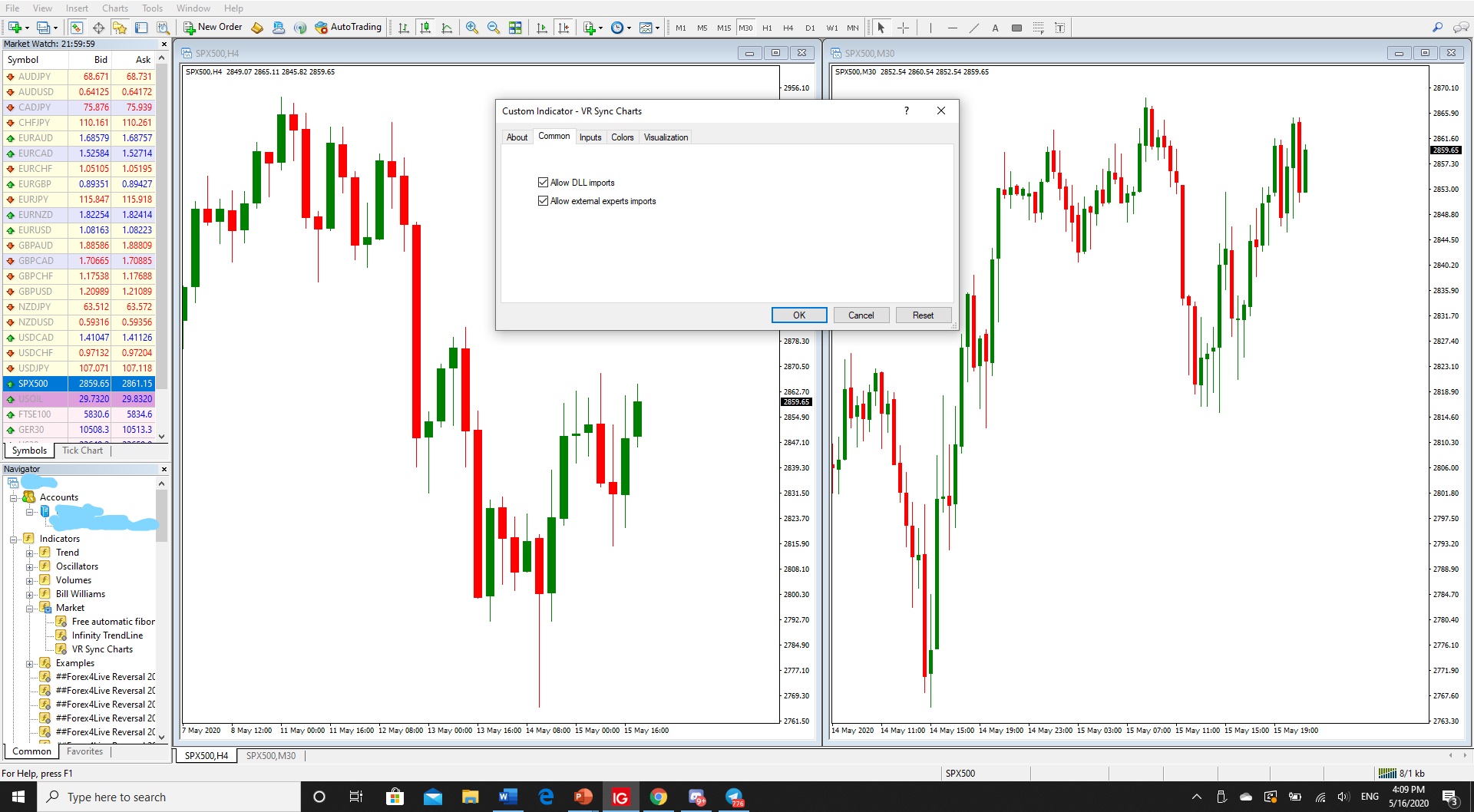Screen dimensions: 1474x812
Task: Switch to the Inputs tab
Action: tap(590, 137)
